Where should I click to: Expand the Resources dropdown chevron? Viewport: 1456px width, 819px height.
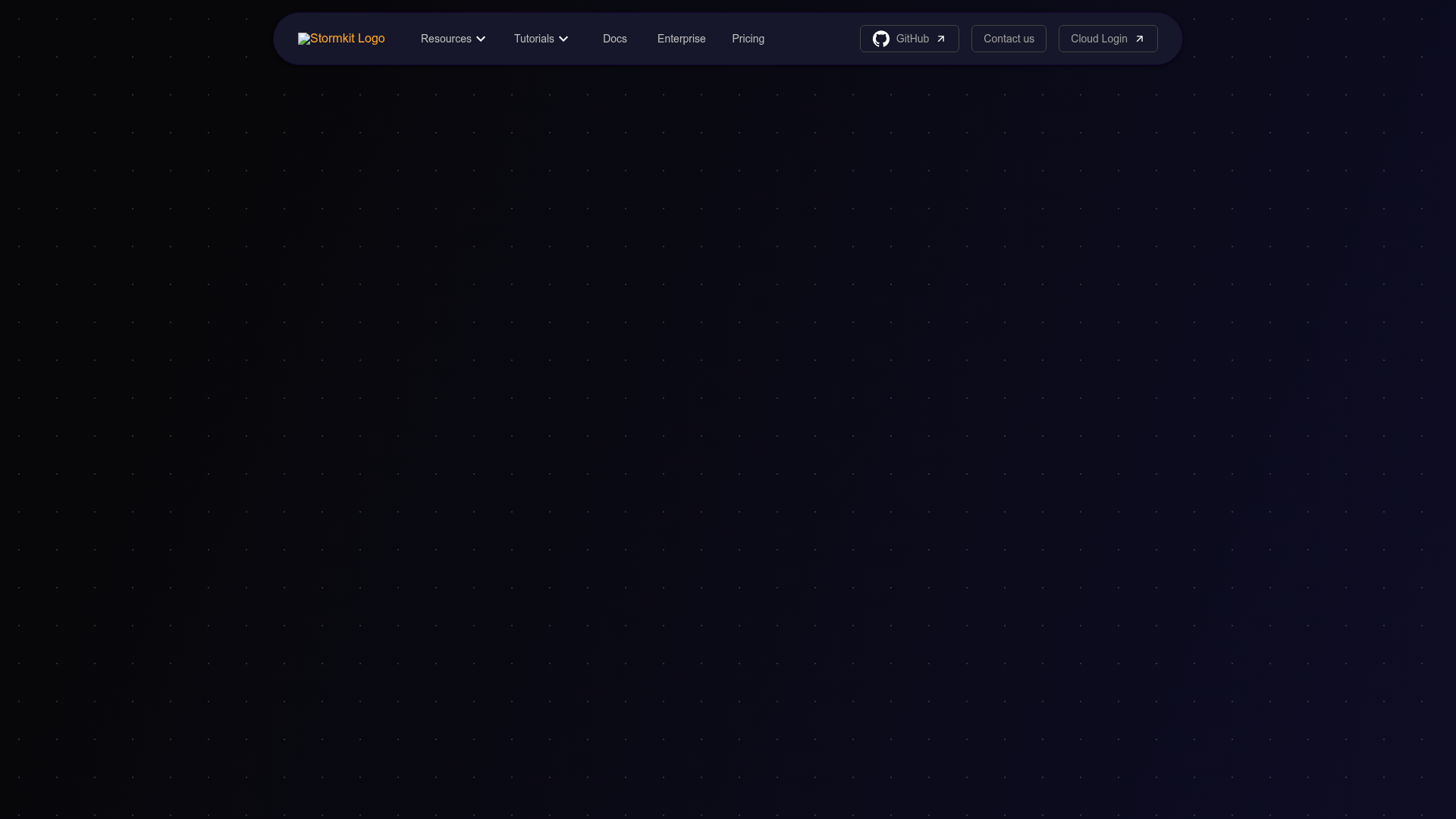(481, 39)
